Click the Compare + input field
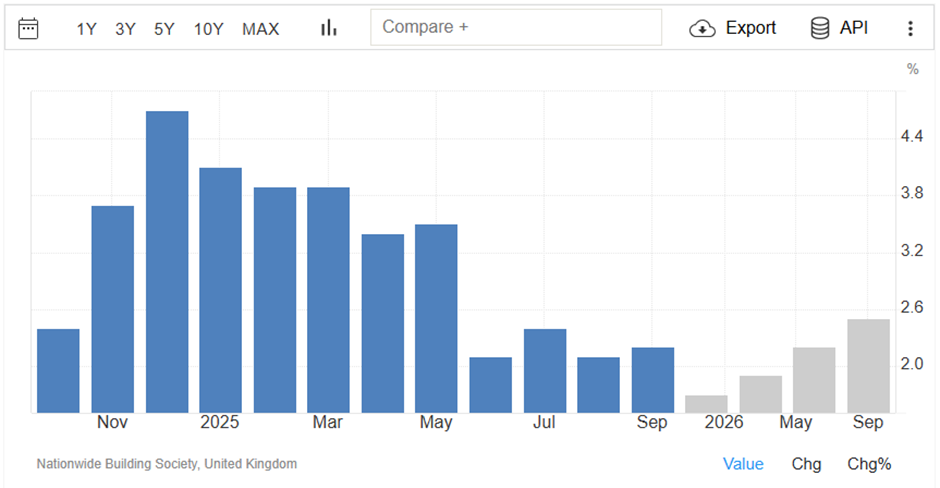Viewport: 940px width, 488px height. 516,27
